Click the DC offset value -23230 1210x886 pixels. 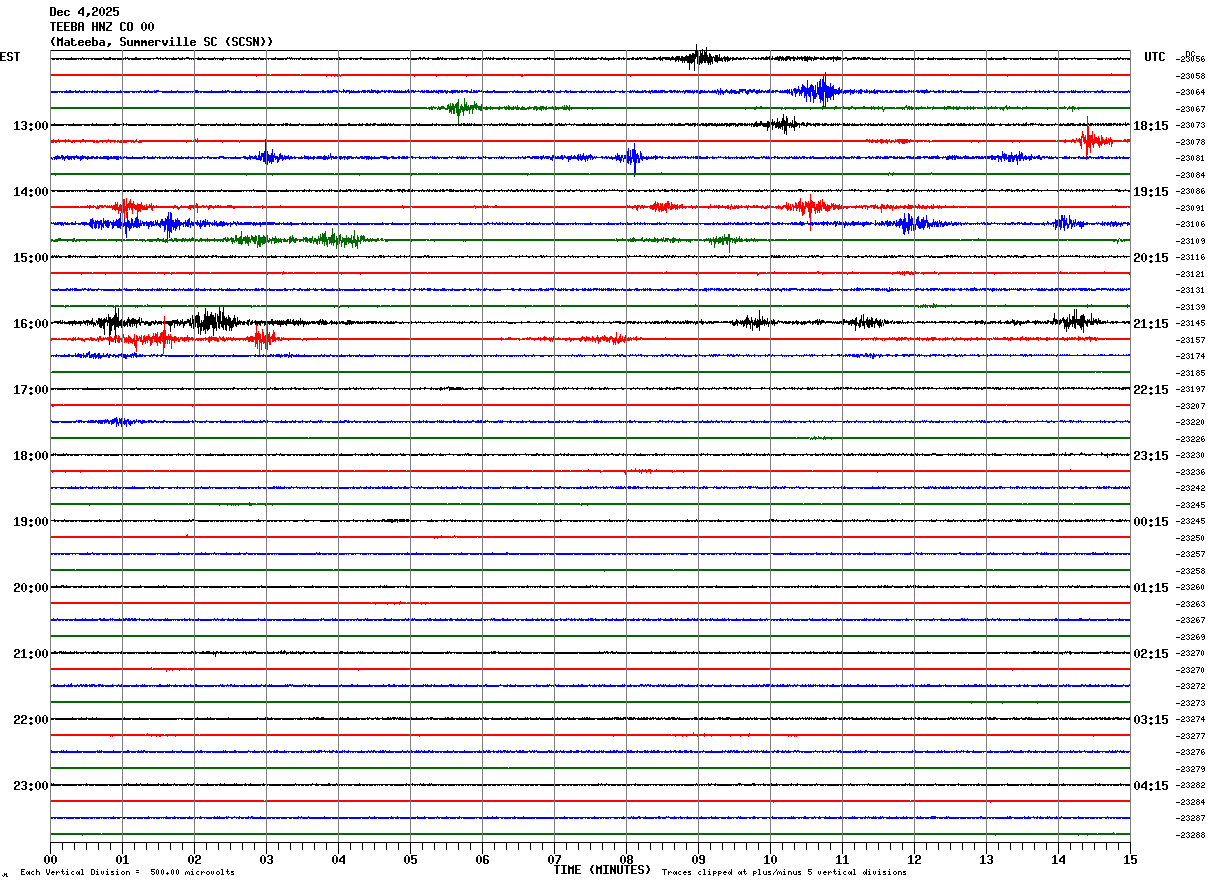(1191, 455)
